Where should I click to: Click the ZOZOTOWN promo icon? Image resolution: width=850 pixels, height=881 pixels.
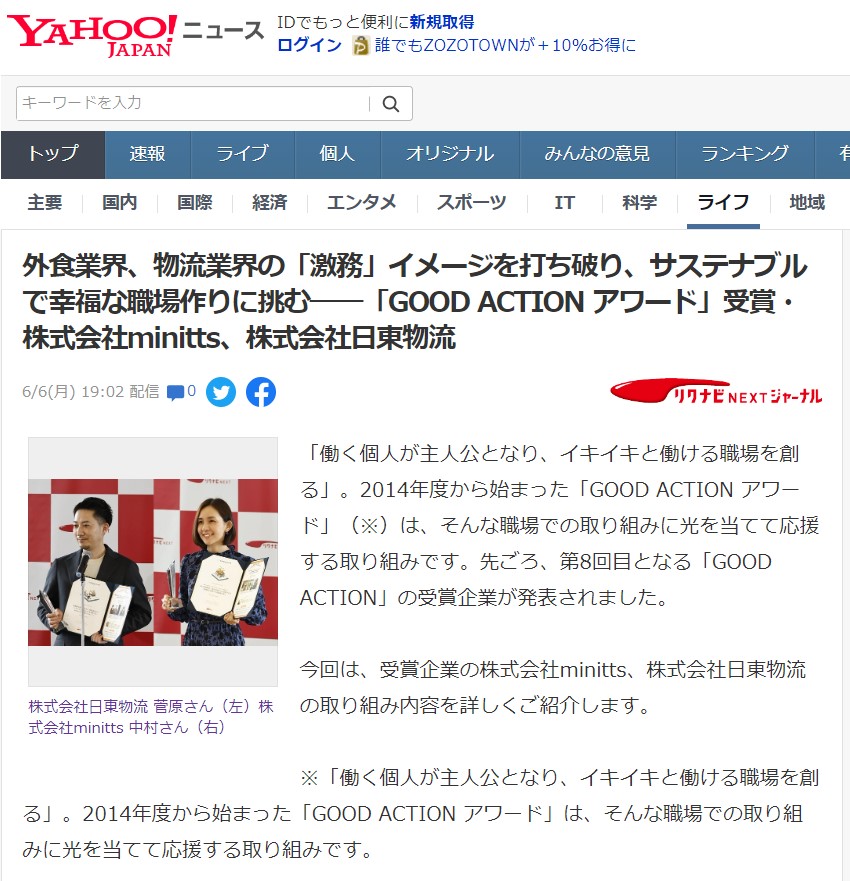point(360,46)
